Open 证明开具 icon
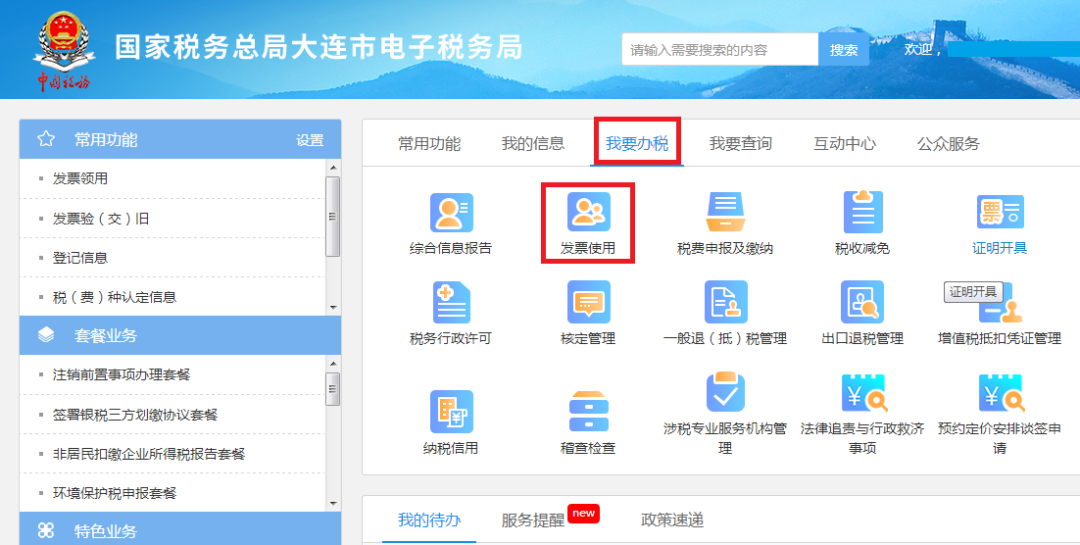This screenshot has height=545, width=1080. [x=1000, y=212]
